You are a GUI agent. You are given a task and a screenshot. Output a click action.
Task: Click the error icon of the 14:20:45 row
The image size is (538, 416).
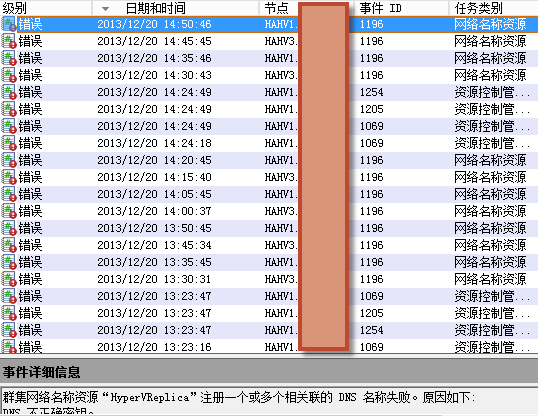[9, 160]
